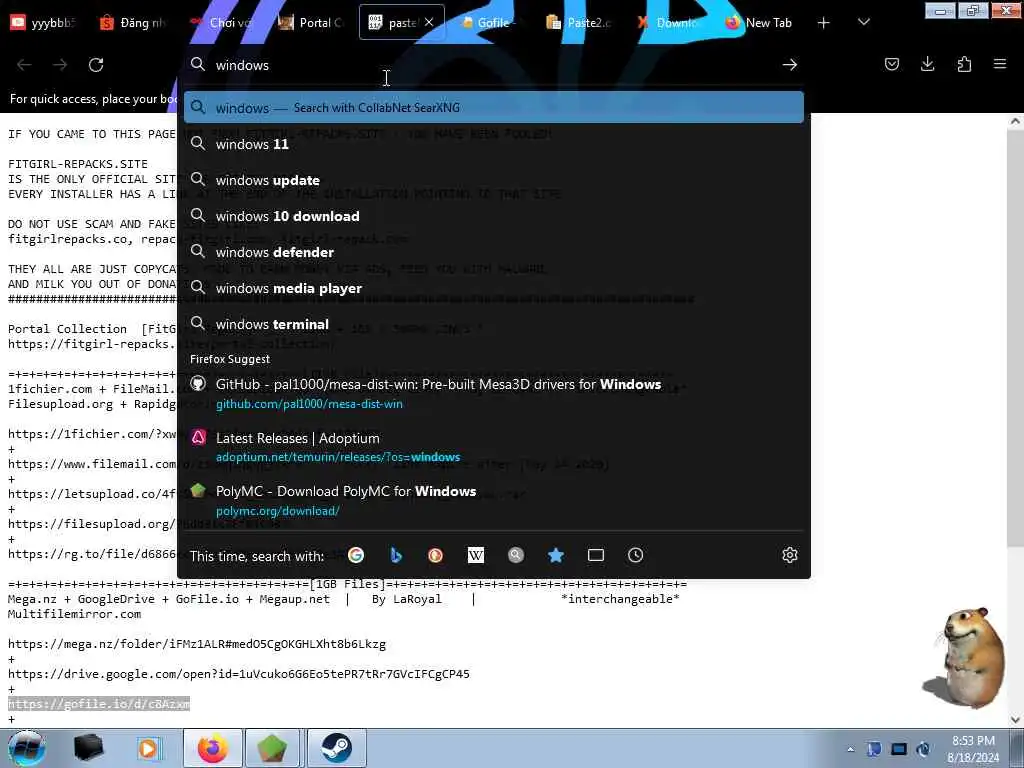This screenshot has height=768, width=1024.
Task: Switch to the Paste2 tab
Action: click(x=579, y=22)
